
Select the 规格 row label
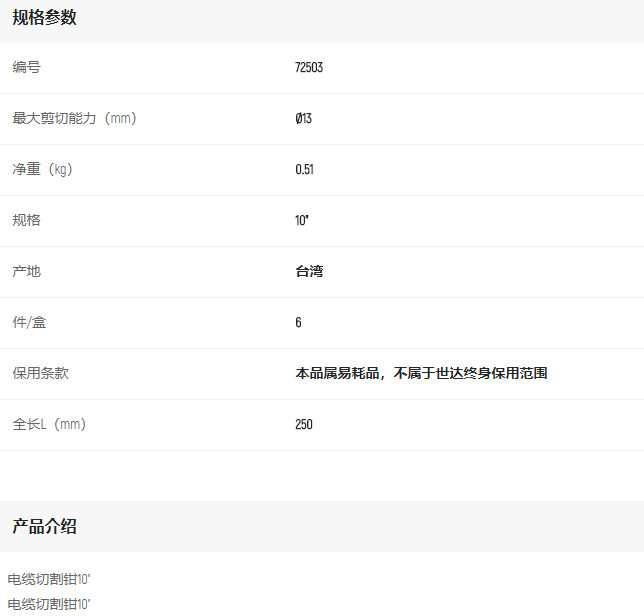point(26,221)
